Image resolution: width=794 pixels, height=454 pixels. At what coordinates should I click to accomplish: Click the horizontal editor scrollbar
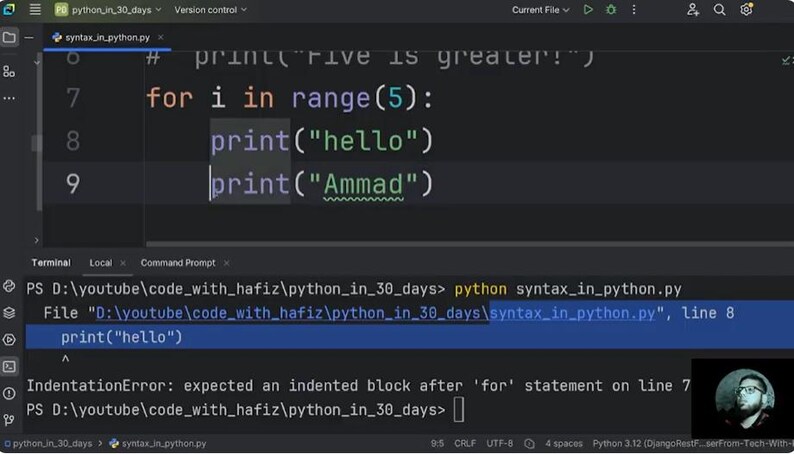470,244
